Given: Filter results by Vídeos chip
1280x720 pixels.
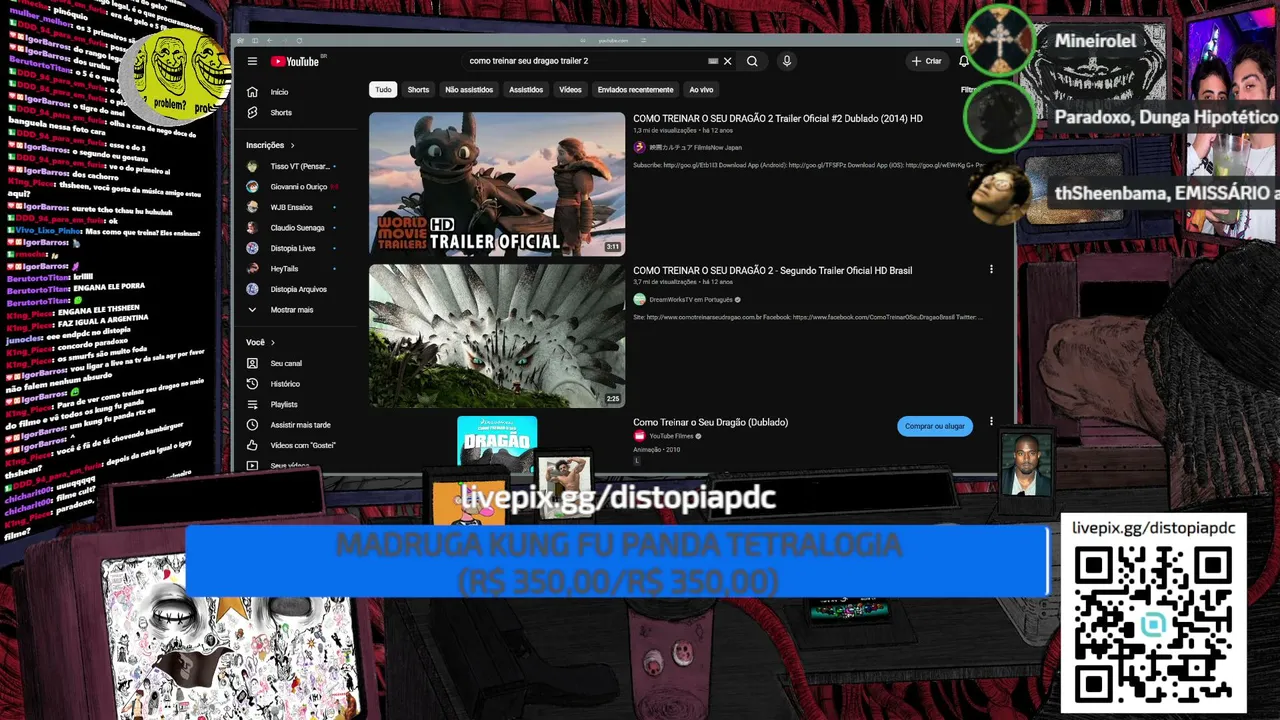Looking at the screenshot, I should 570,90.
